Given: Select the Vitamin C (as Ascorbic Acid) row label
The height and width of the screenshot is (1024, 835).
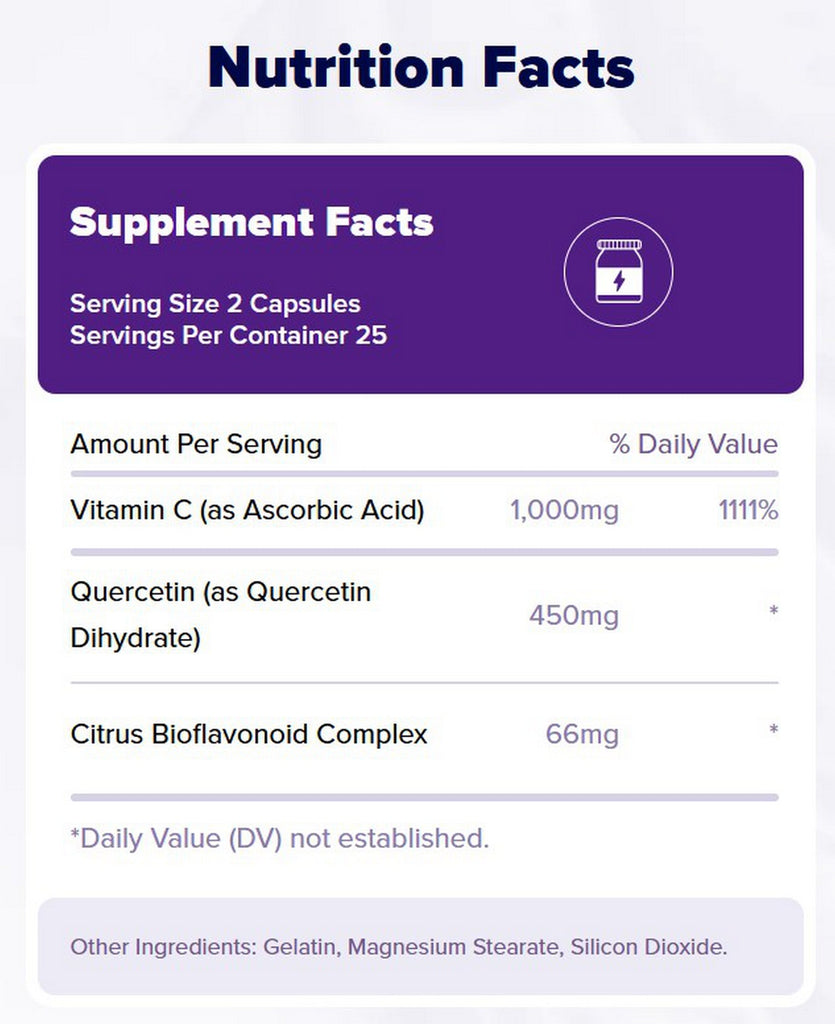Looking at the screenshot, I should 247,510.
